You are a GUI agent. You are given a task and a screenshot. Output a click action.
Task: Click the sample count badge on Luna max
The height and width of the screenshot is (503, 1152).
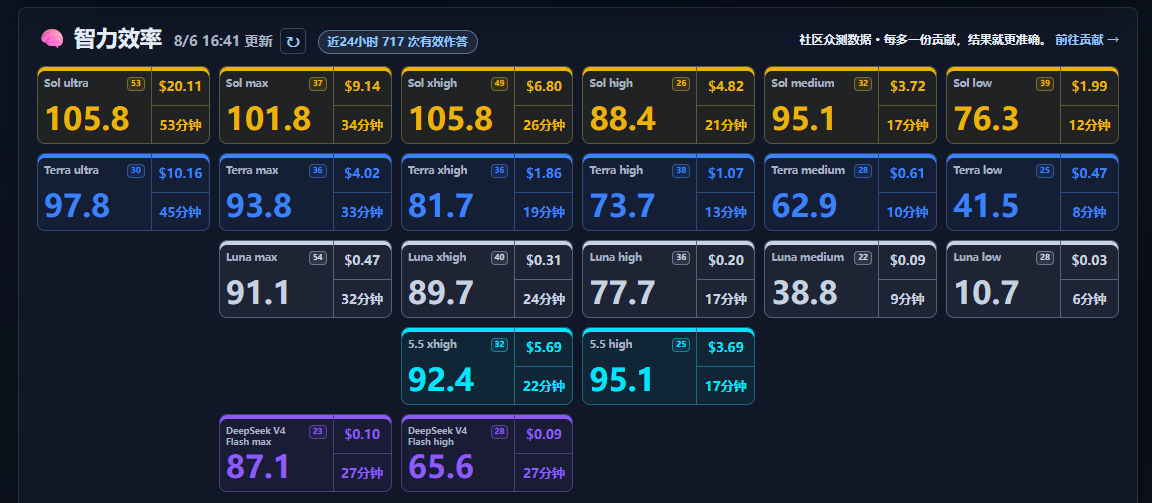click(317, 258)
